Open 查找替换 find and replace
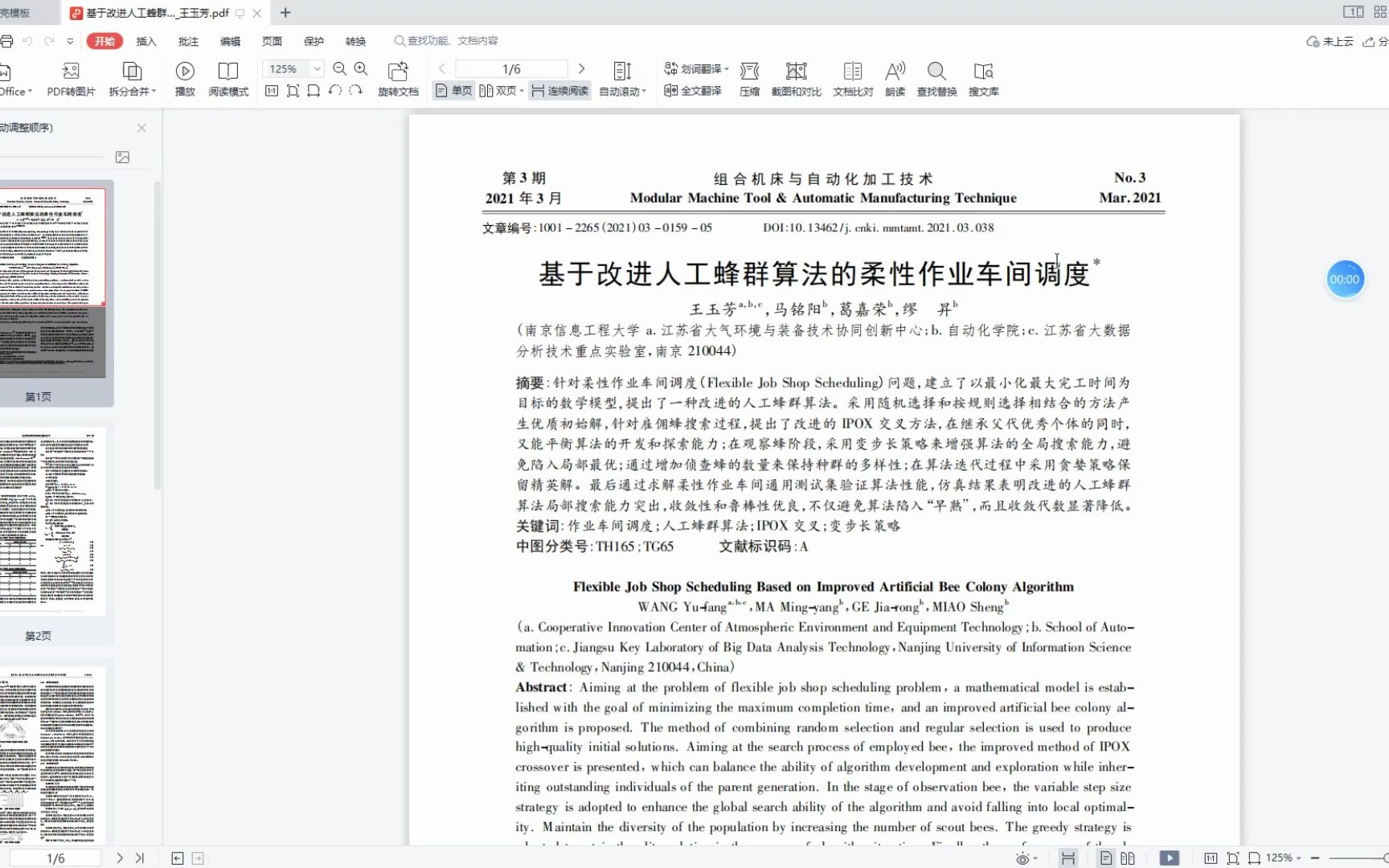Viewport: 1389px width, 868px height. (936, 80)
